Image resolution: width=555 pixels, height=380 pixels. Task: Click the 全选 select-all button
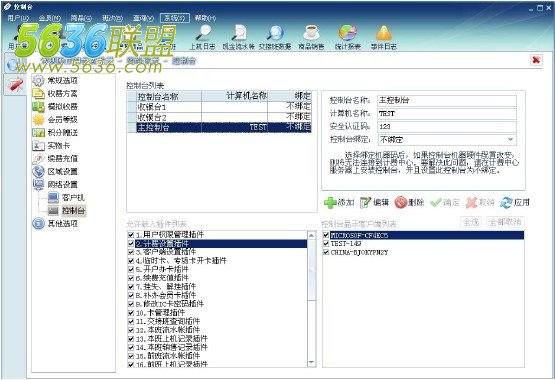[471, 222]
